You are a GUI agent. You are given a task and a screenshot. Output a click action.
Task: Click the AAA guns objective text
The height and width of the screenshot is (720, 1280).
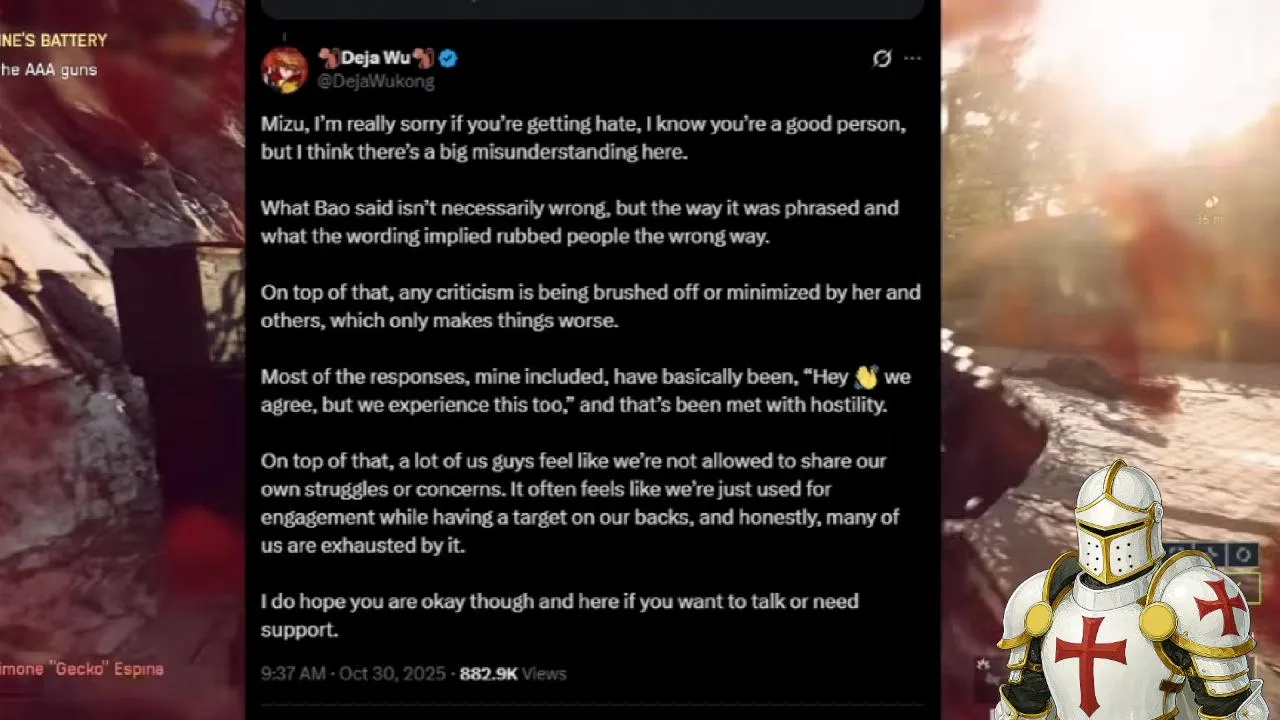tap(50, 70)
